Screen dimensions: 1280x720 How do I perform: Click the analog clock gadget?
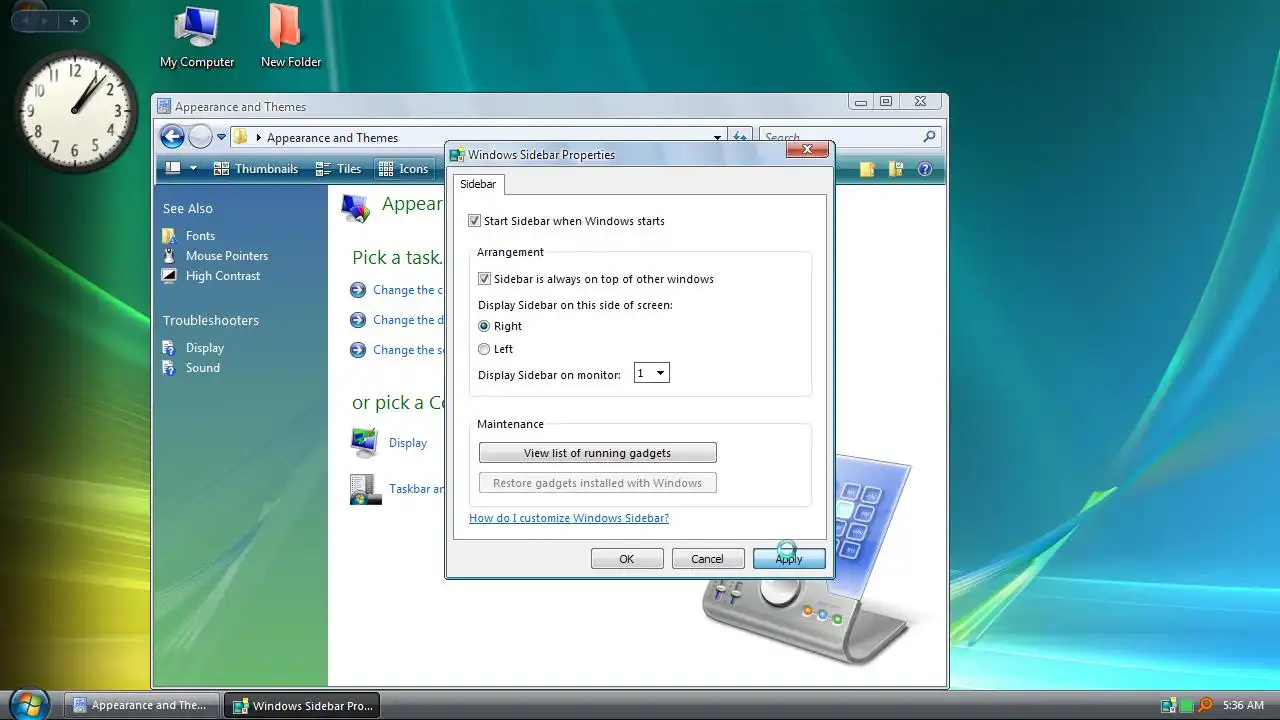(76, 110)
